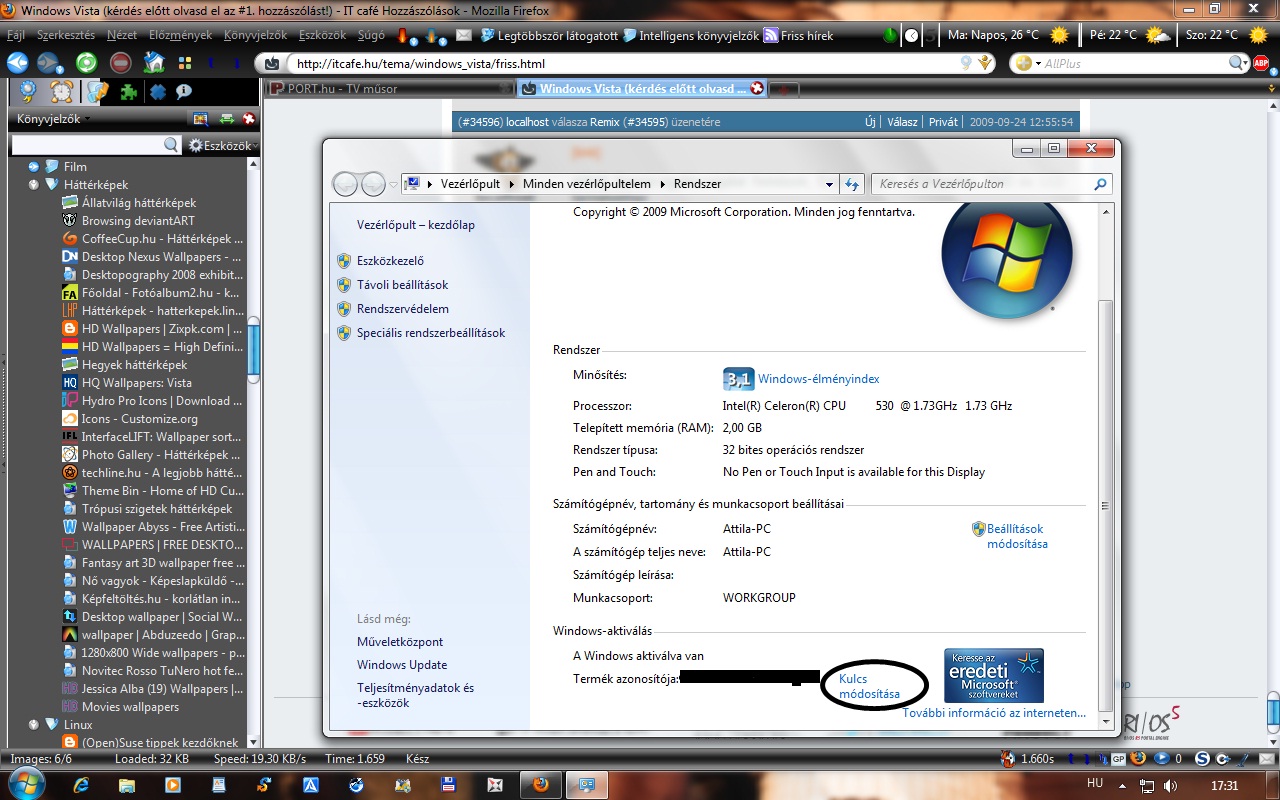This screenshot has width=1280, height=800.
Task: Open Legtöbbször látogatott bookmarks folder
Action: [547, 35]
